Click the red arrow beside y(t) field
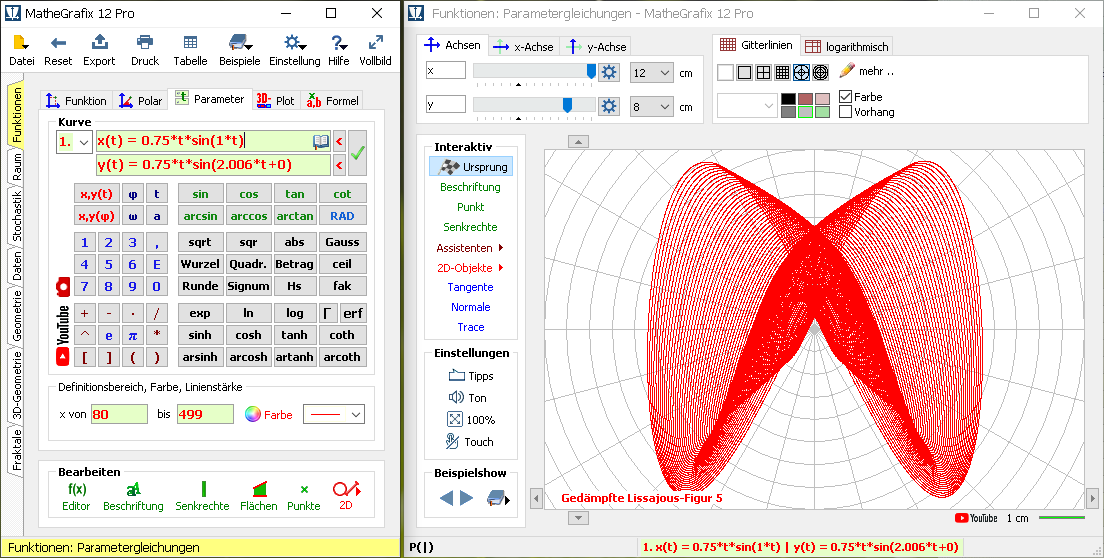Image resolution: width=1104 pixels, height=558 pixels. (x=339, y=166)
